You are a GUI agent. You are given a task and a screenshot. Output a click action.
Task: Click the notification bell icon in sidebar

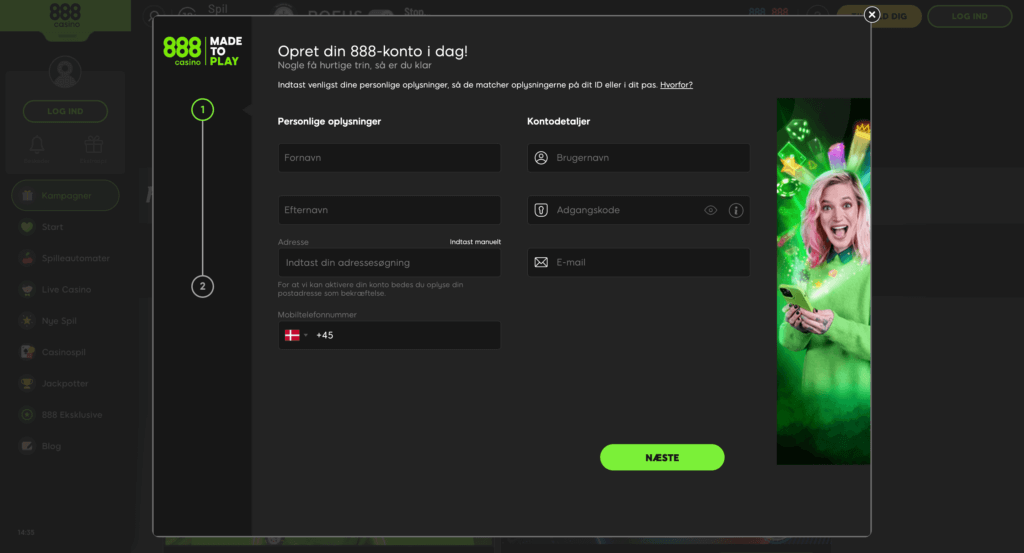tap(37, 145)
